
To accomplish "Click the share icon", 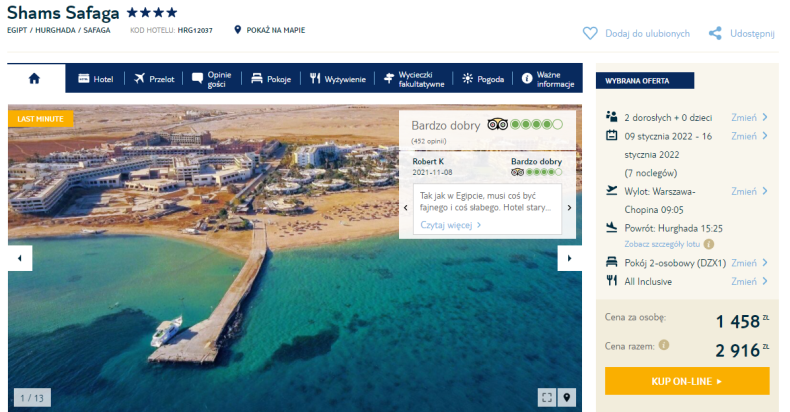I will pyautogui.click(x=715, y=33).
